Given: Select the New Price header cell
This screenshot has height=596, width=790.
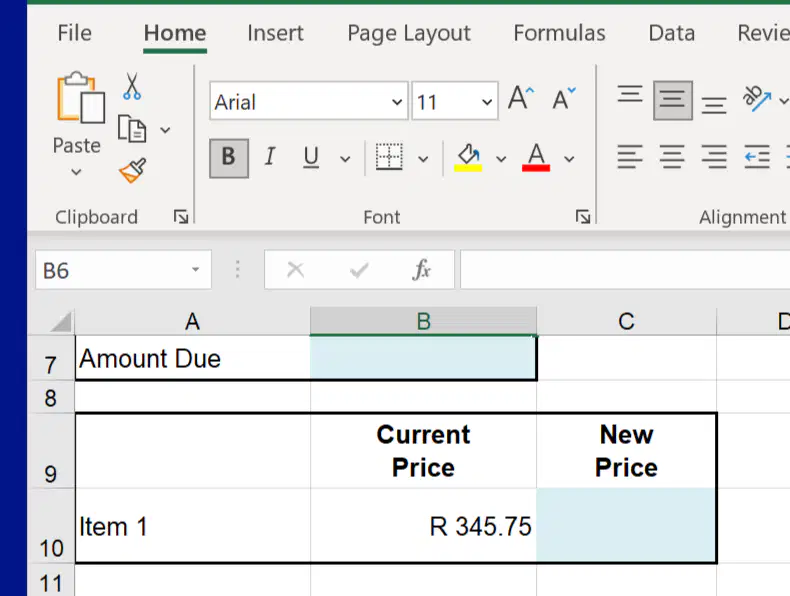Looking at the screenshot, I should (x=626, y=451).
